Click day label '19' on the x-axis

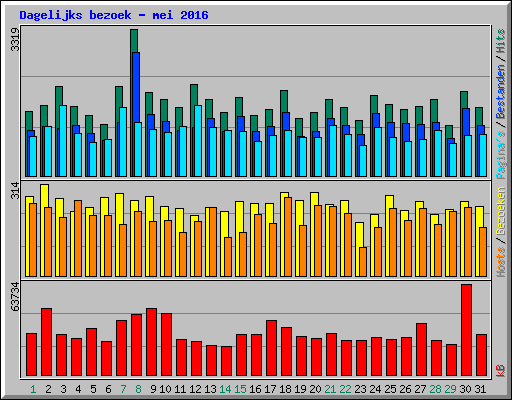pos(300,389)
